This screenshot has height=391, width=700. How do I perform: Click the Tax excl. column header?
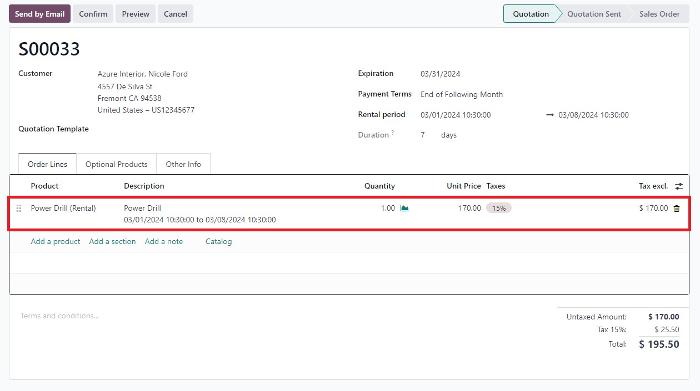pos(653,186)
